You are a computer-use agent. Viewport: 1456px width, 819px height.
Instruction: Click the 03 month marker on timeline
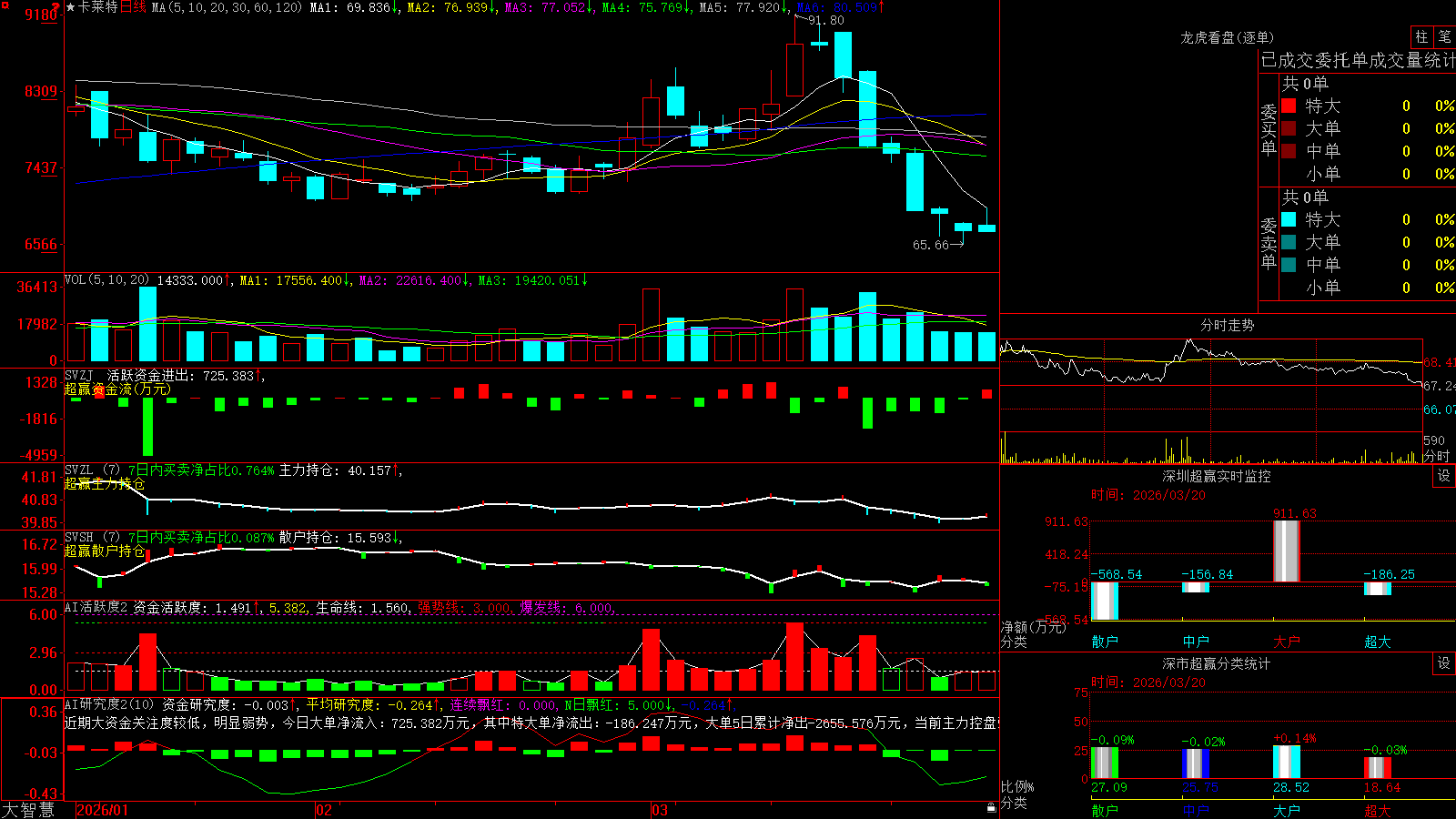[660, 810]
